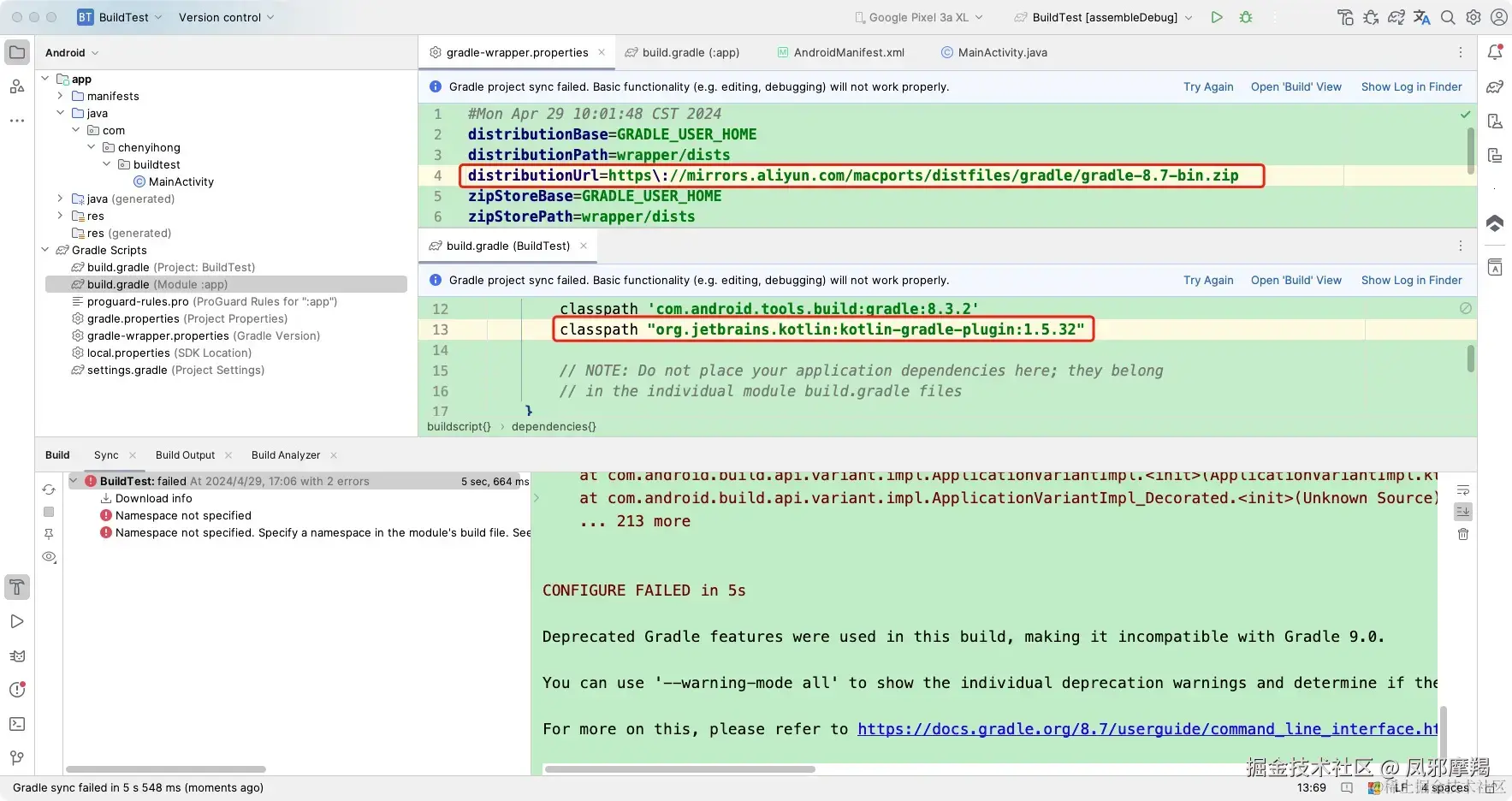Viewport: 1512px width, 801px height.
Task: Open the Google Pixel 3a XL device dropdown
Action: 919,17
